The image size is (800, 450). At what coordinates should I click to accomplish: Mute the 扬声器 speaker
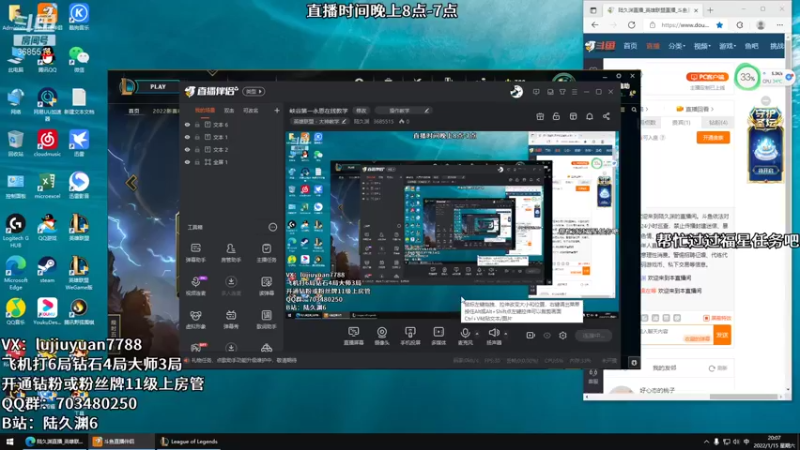[x=493, y=336]
